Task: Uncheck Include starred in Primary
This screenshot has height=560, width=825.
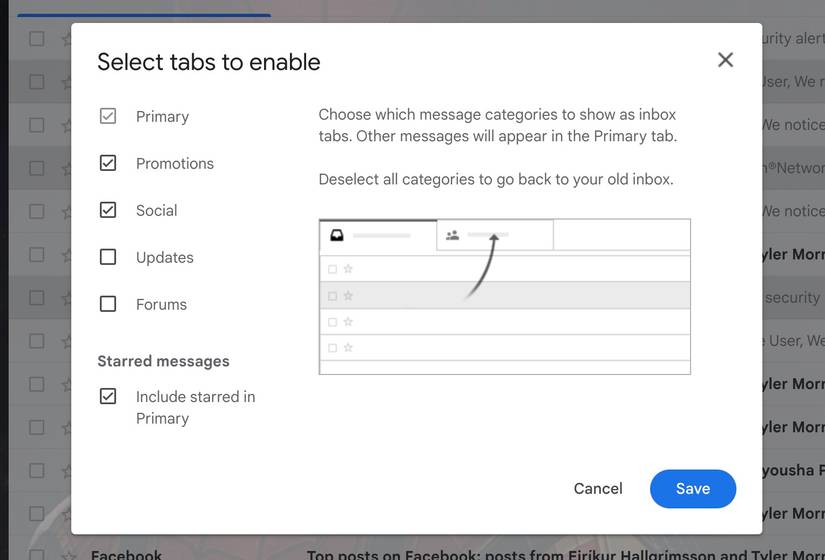Action: pos(108,396)
